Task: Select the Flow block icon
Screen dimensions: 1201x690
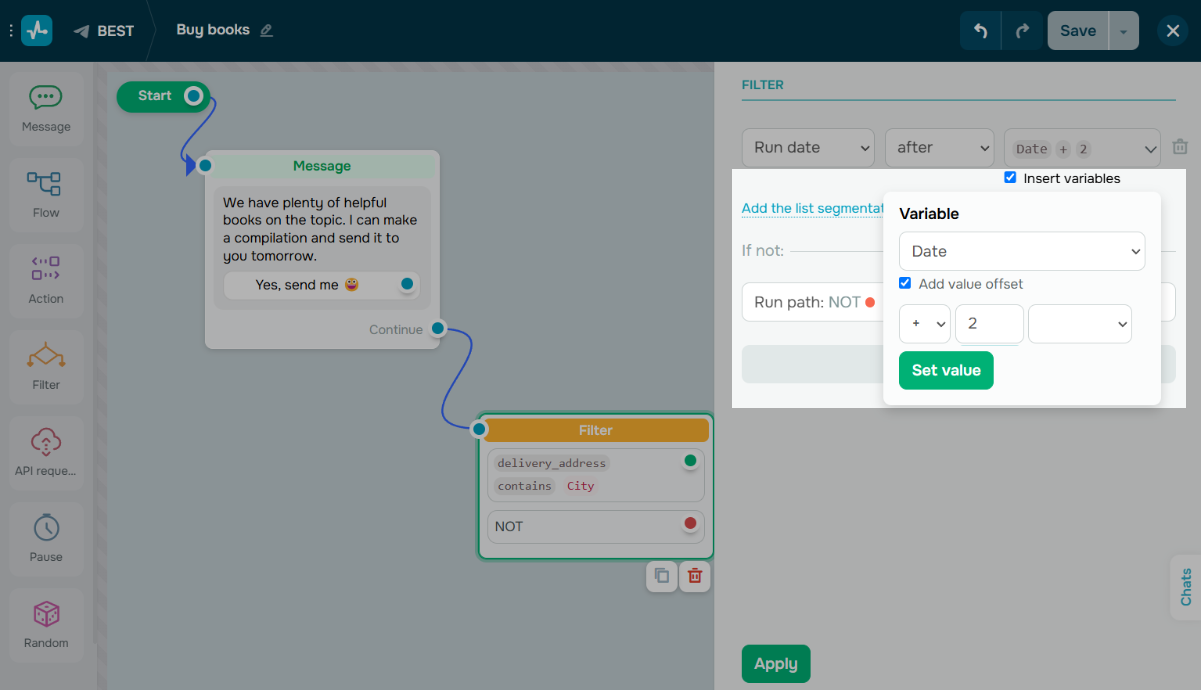Action: pos(46,194)
